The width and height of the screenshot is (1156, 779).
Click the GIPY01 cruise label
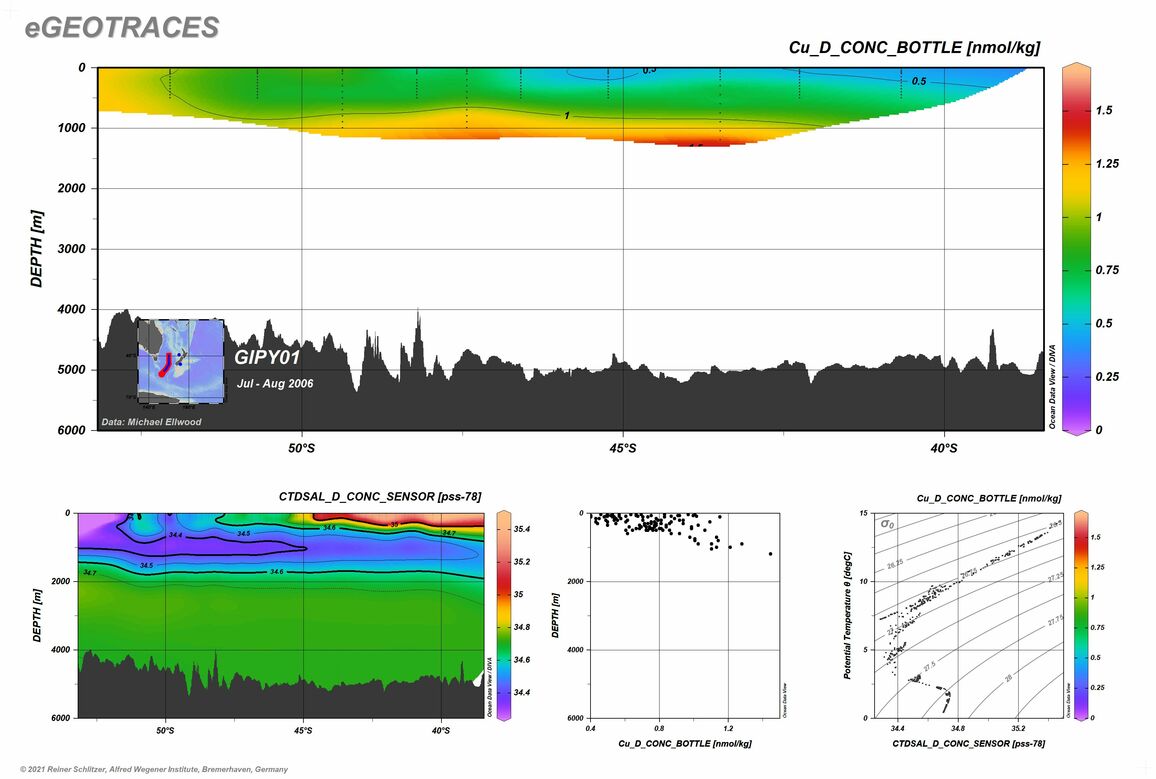coord(267,356)
